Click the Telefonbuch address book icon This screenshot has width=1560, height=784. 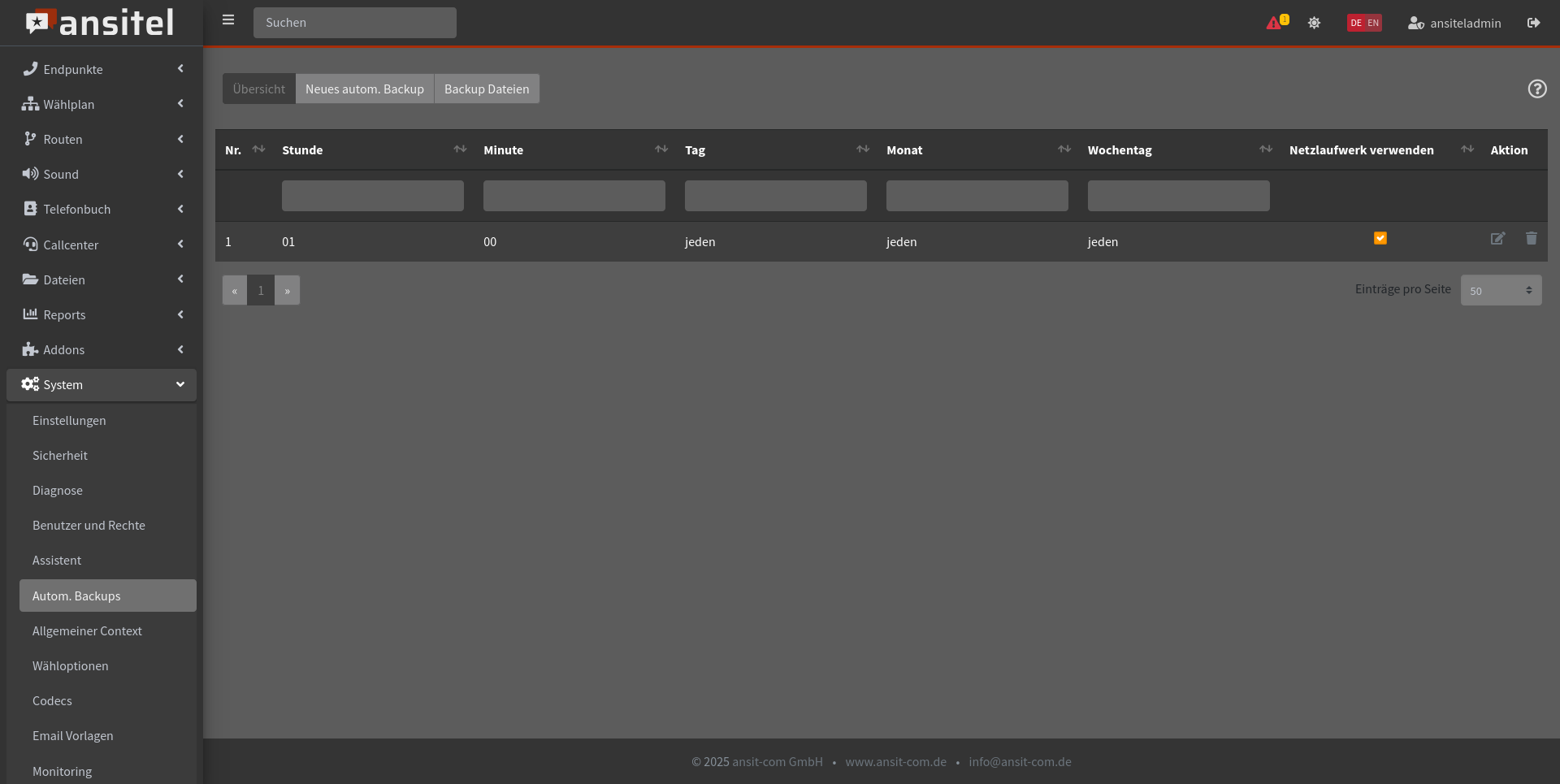pos(30,209)
